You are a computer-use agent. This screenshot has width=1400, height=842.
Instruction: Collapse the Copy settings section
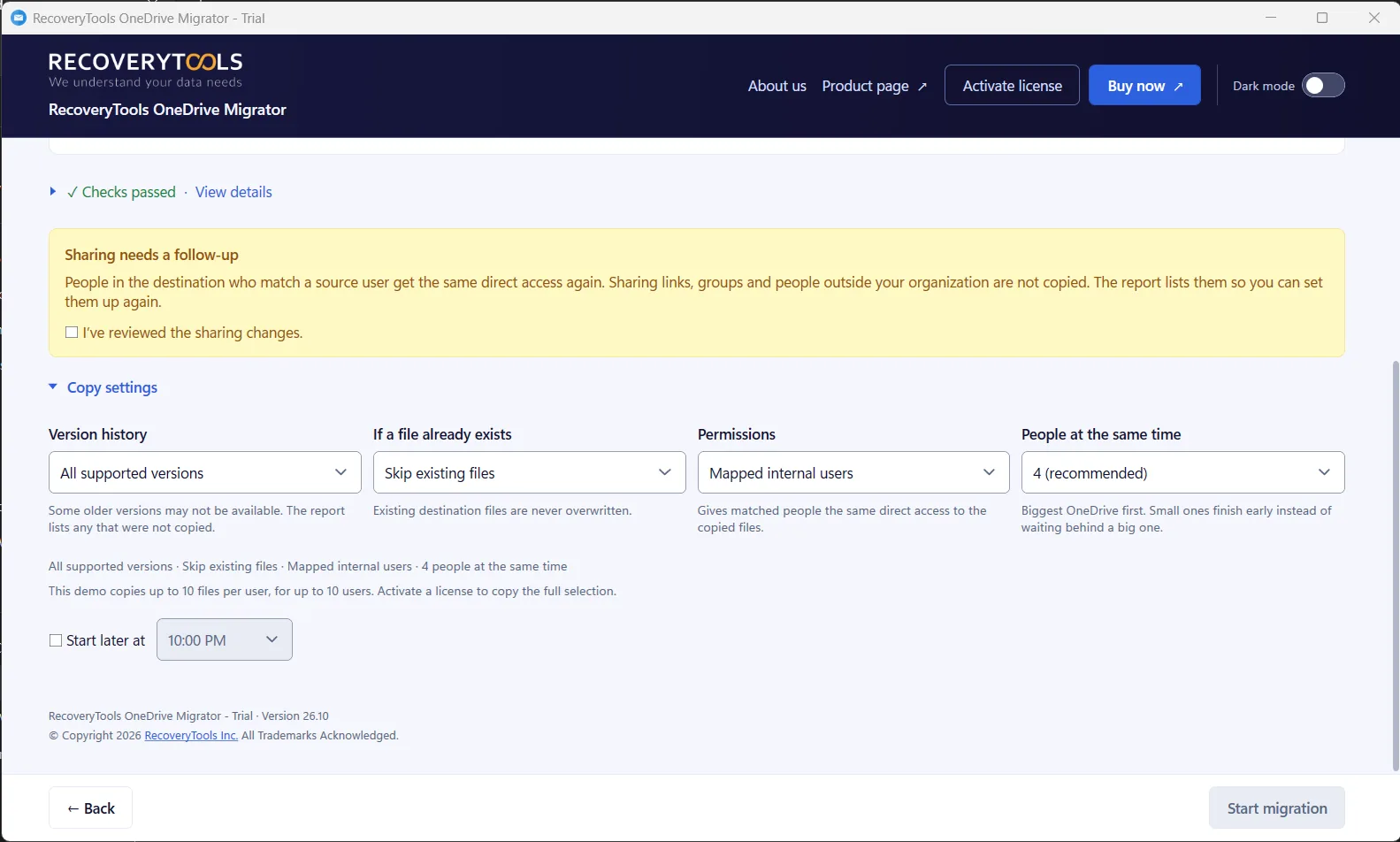(103, 387)
